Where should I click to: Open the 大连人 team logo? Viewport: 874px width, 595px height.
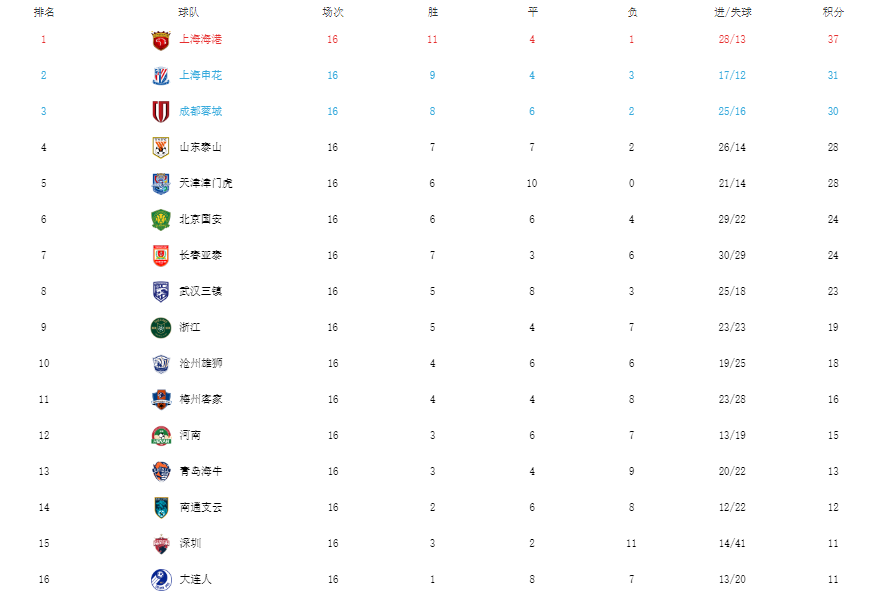click(x=160, y=580)
